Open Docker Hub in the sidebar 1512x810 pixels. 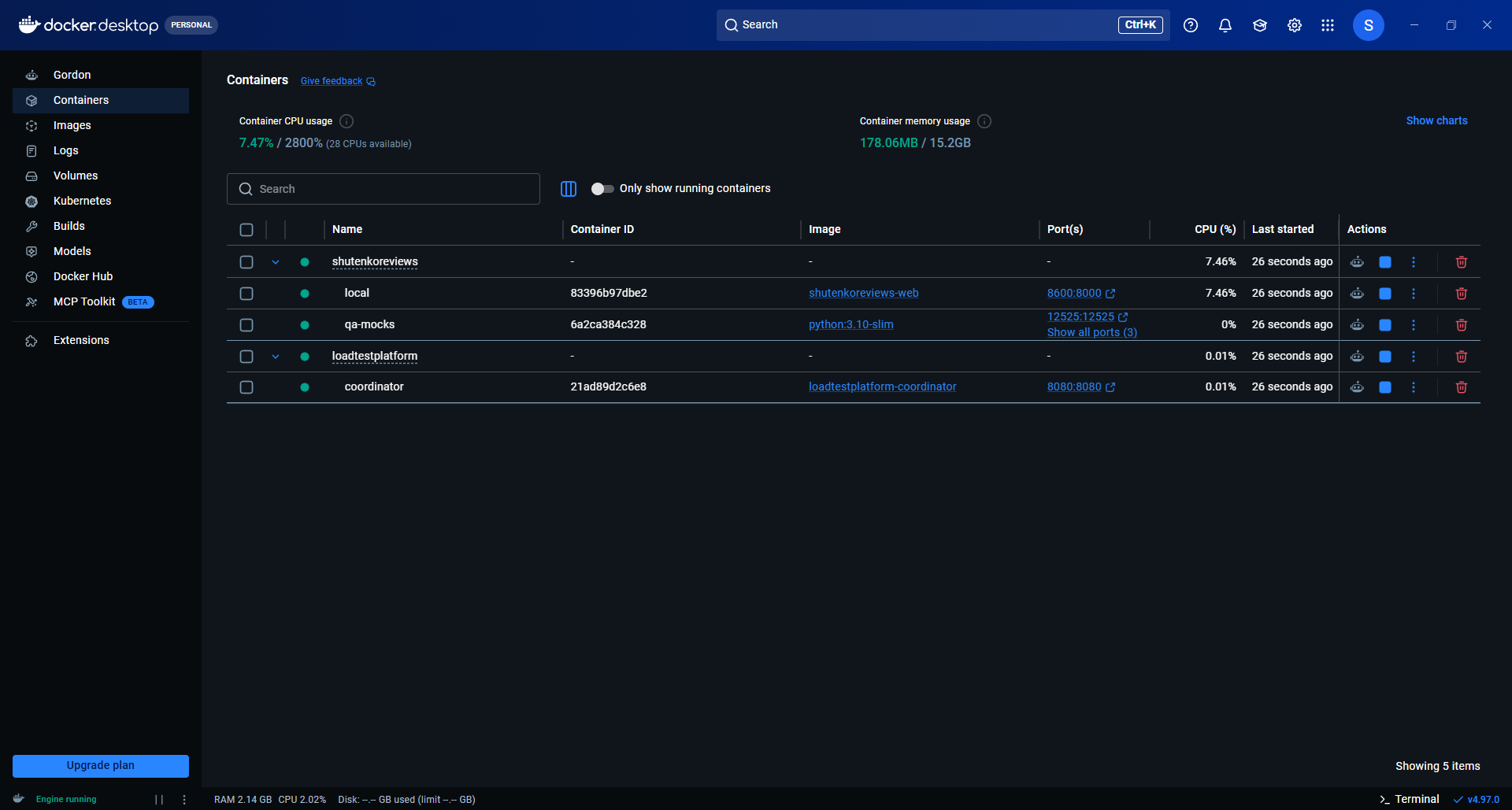[x=101, y=277]
